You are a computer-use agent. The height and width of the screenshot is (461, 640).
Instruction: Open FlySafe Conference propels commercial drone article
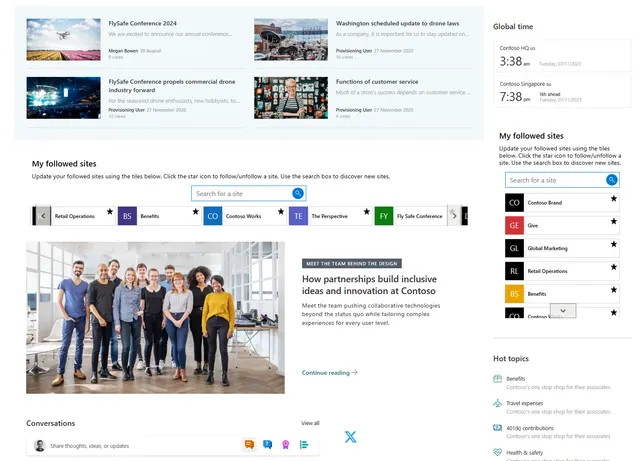point(171,86)
